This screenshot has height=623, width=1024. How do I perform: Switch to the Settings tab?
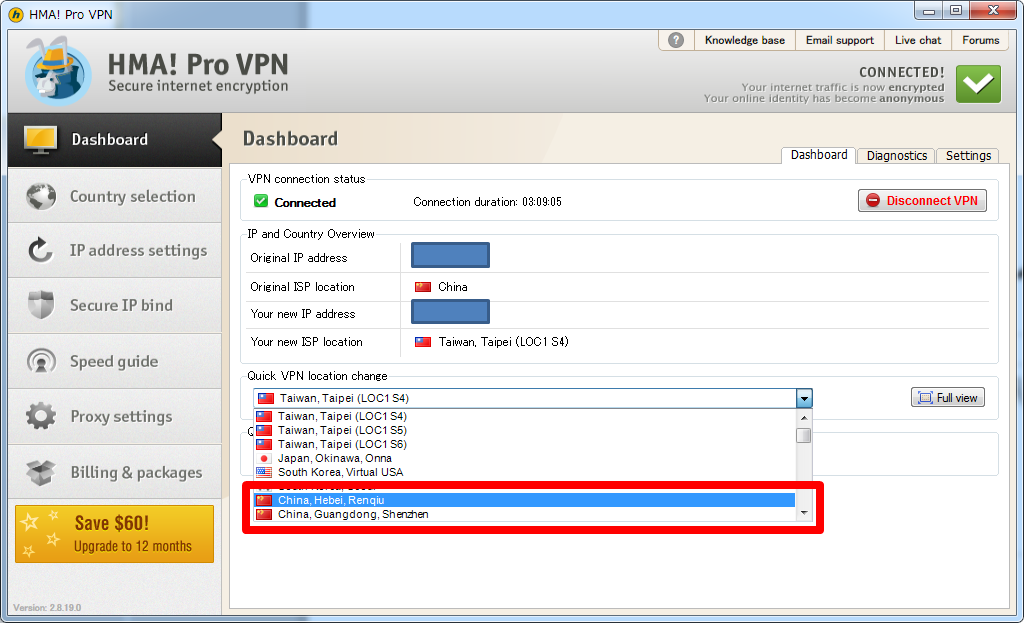(968, 155)
